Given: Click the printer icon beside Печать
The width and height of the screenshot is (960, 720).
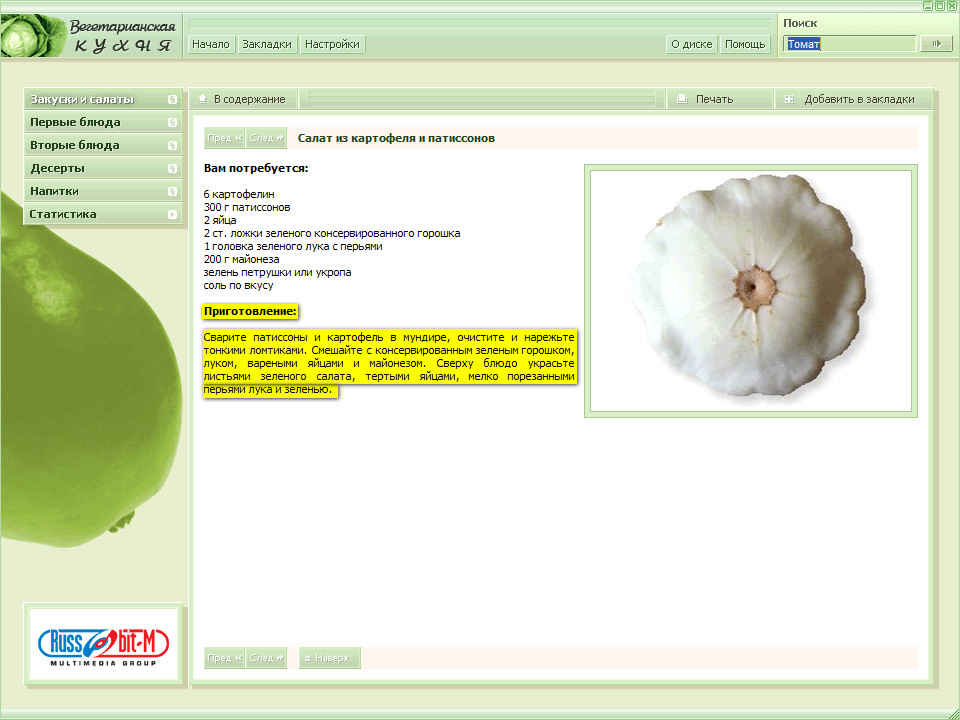Looking at the screenshot, I should pyautogui.click(x=682, y=99).
